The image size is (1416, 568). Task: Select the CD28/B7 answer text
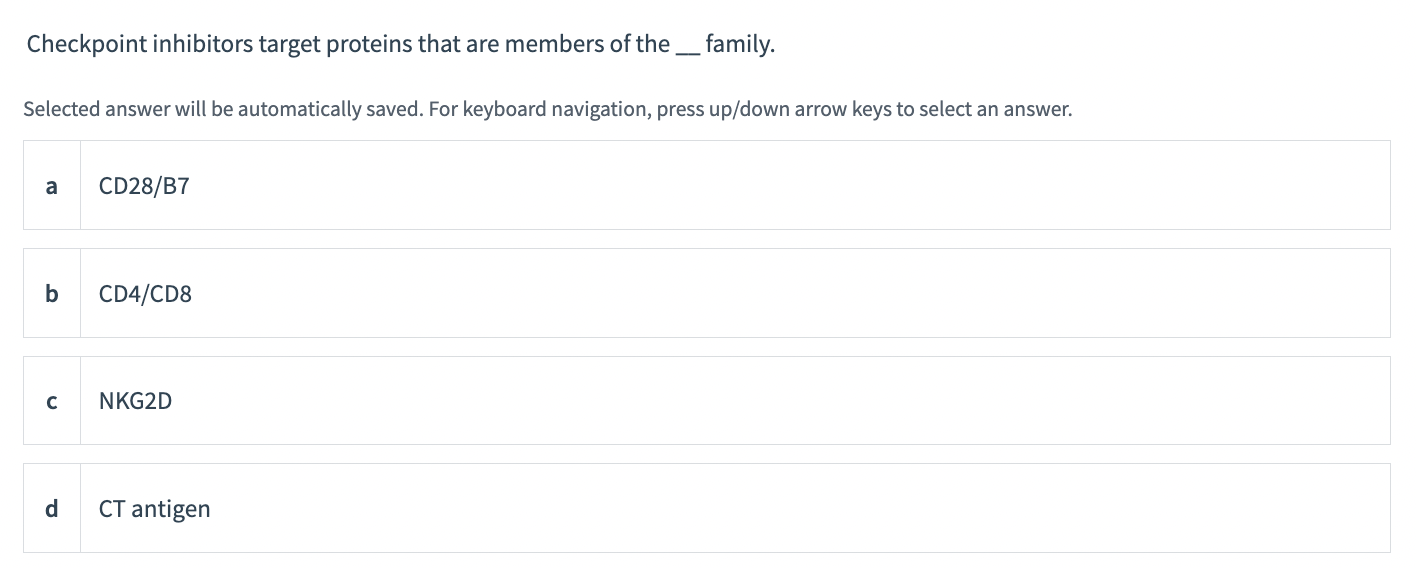tap(144, 186)
